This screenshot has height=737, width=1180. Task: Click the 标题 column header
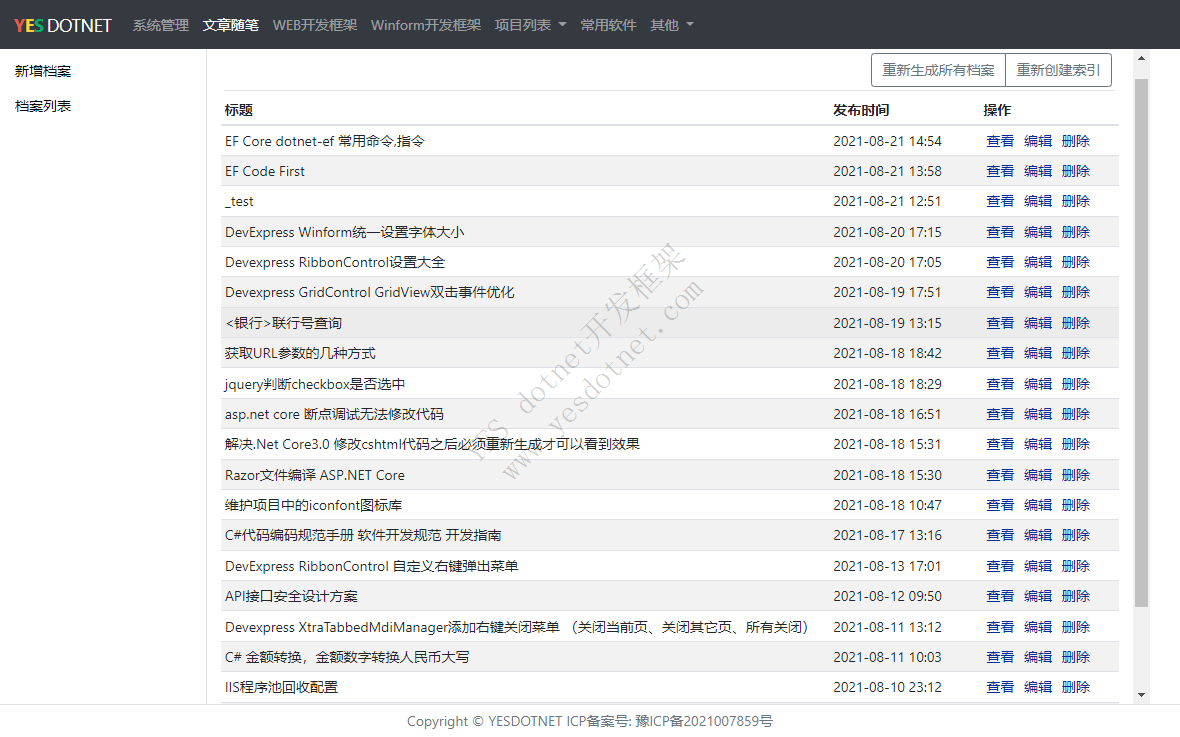point(239,110)
